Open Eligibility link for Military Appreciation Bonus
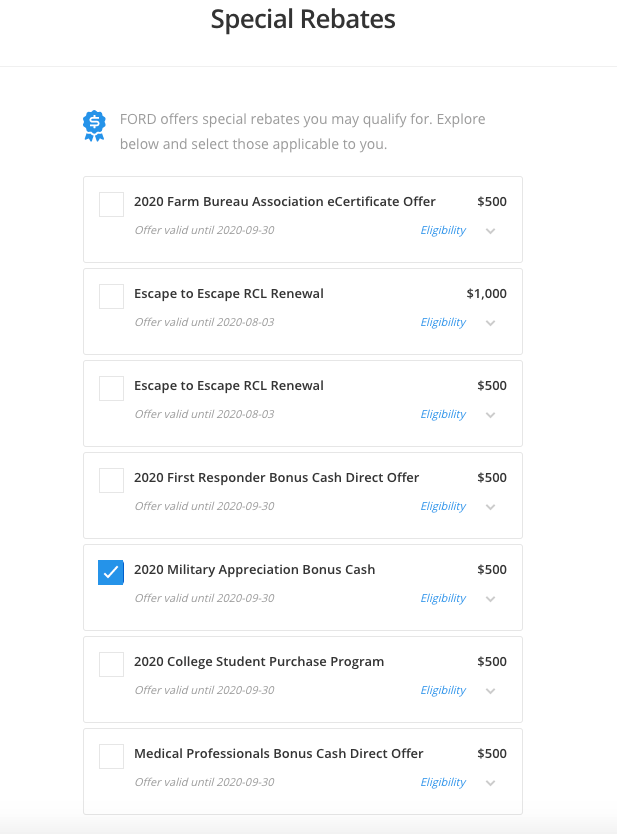617x834 pixels. click(x=443, y=598)
